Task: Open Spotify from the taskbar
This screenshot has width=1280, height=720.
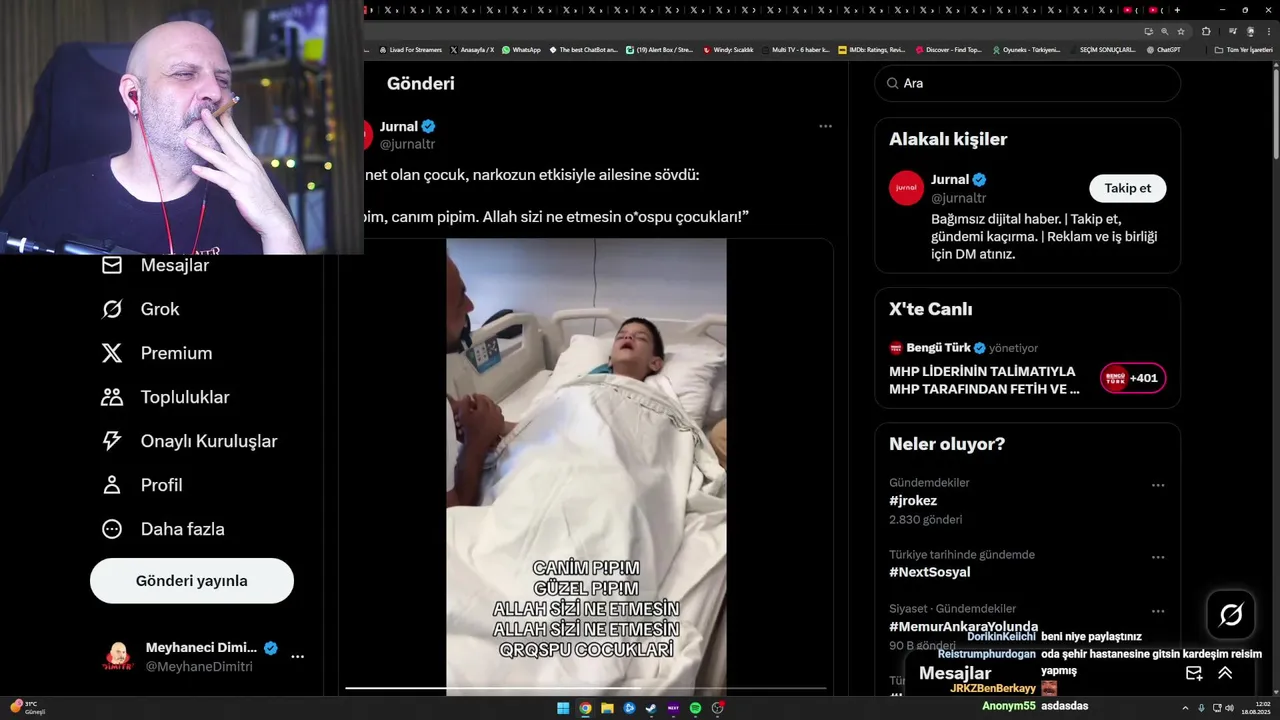Action: [x=695, y=708]
